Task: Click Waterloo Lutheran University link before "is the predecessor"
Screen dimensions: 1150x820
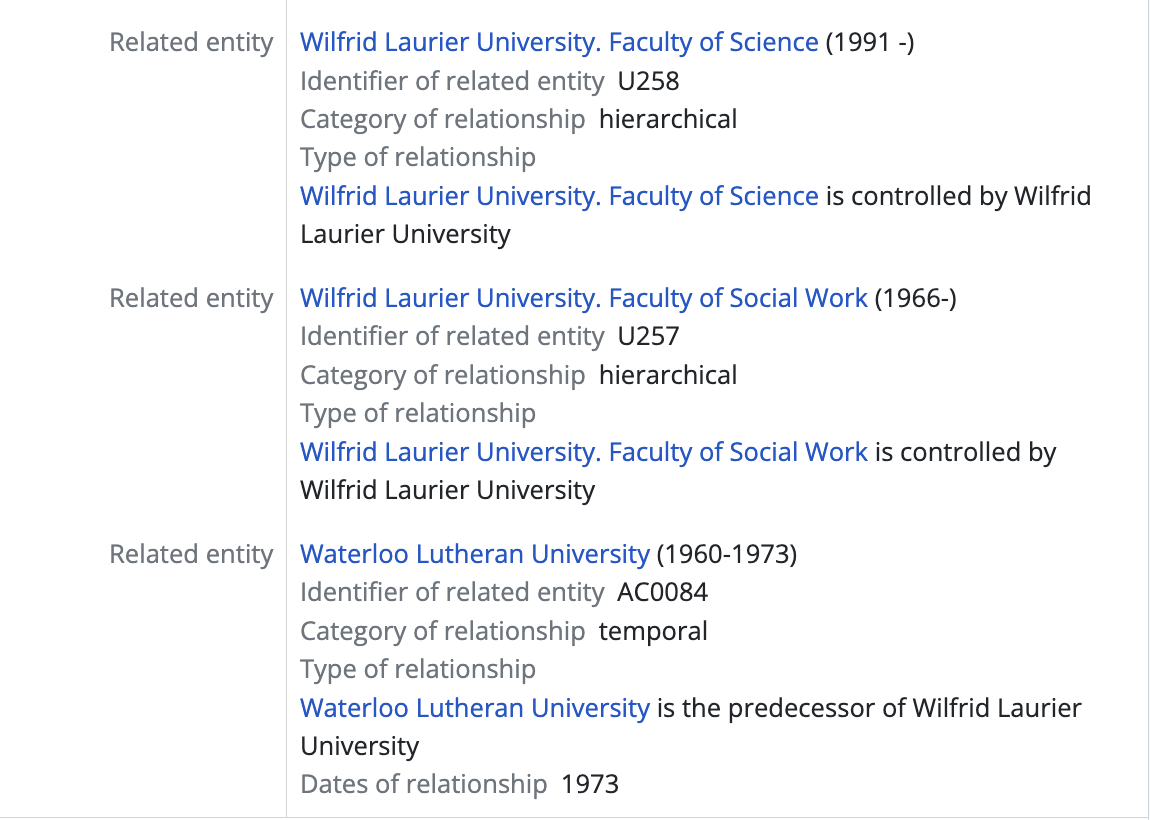Action: [475, 708]
